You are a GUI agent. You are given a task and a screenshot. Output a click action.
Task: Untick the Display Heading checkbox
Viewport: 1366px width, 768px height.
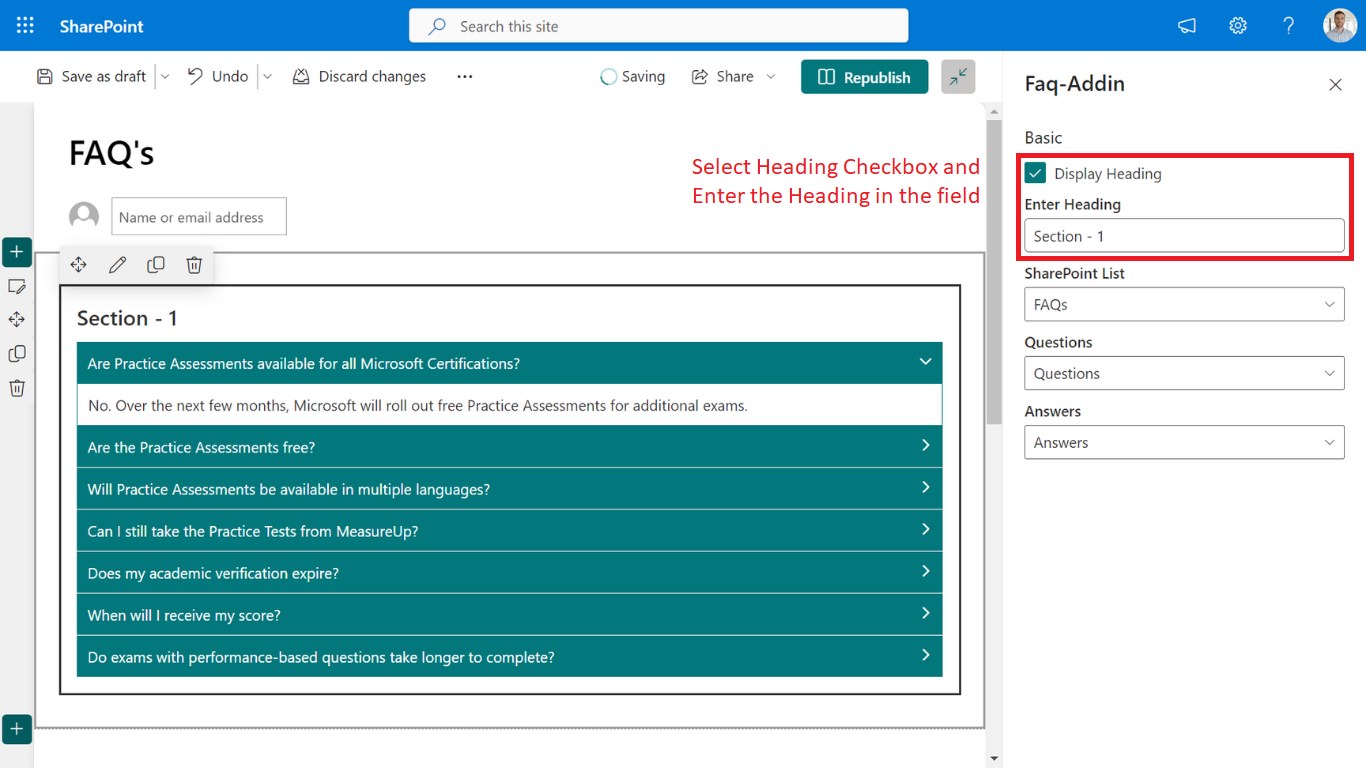tap(1035, 173)
